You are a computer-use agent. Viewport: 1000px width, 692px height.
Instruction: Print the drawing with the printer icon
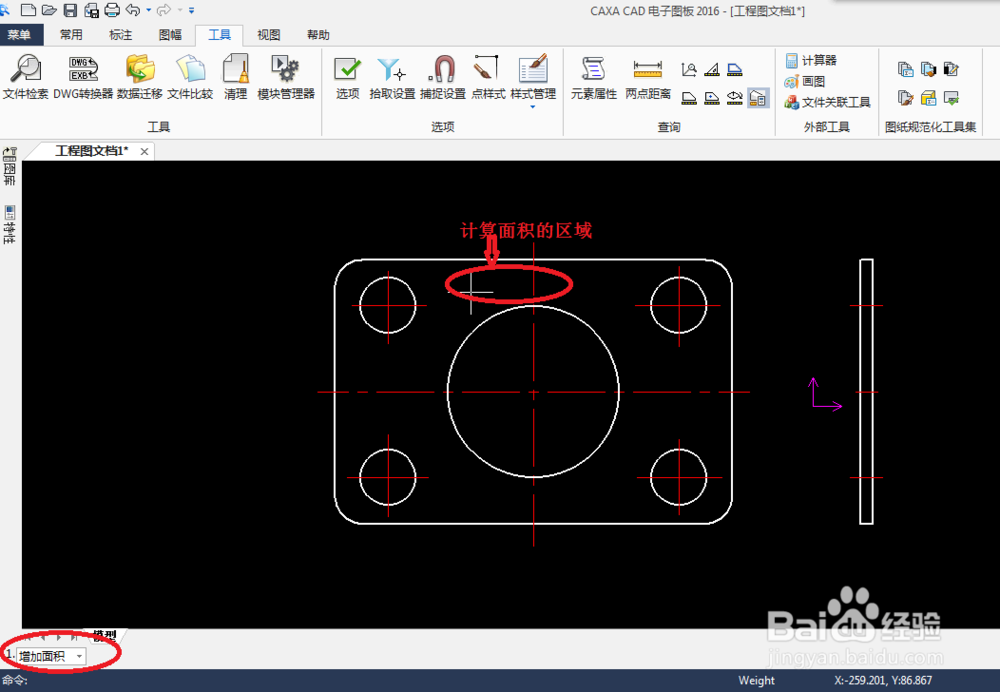pyautogui.click(x=112, y=10)
